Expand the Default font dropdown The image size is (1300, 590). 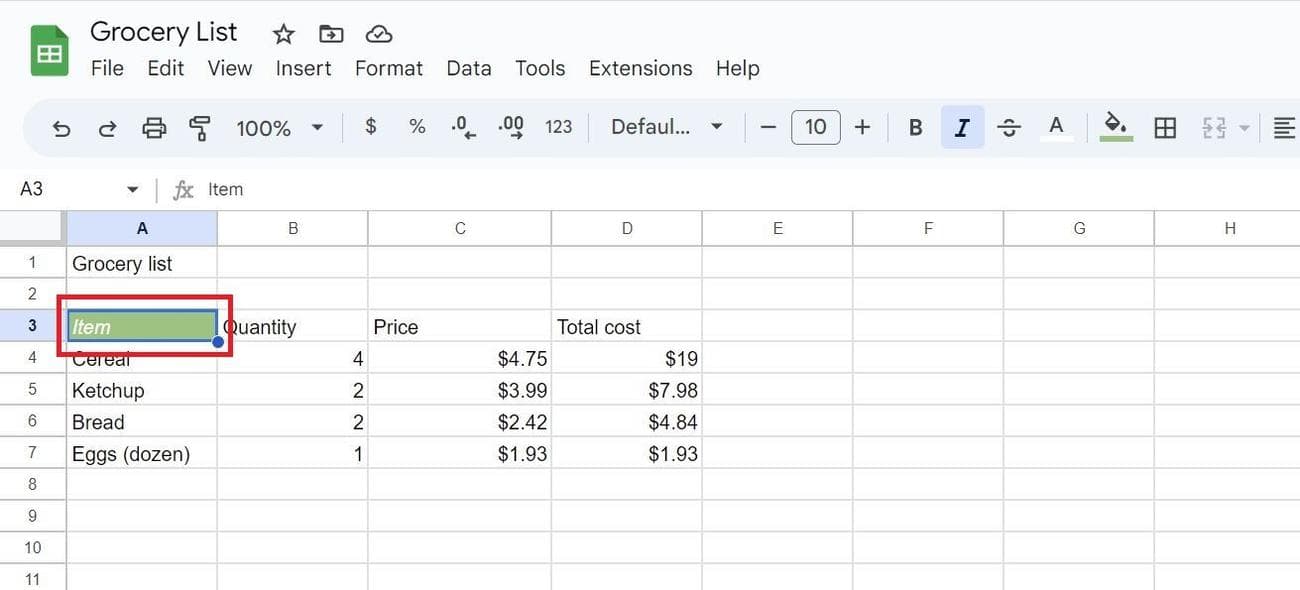(x=666, y=127)
